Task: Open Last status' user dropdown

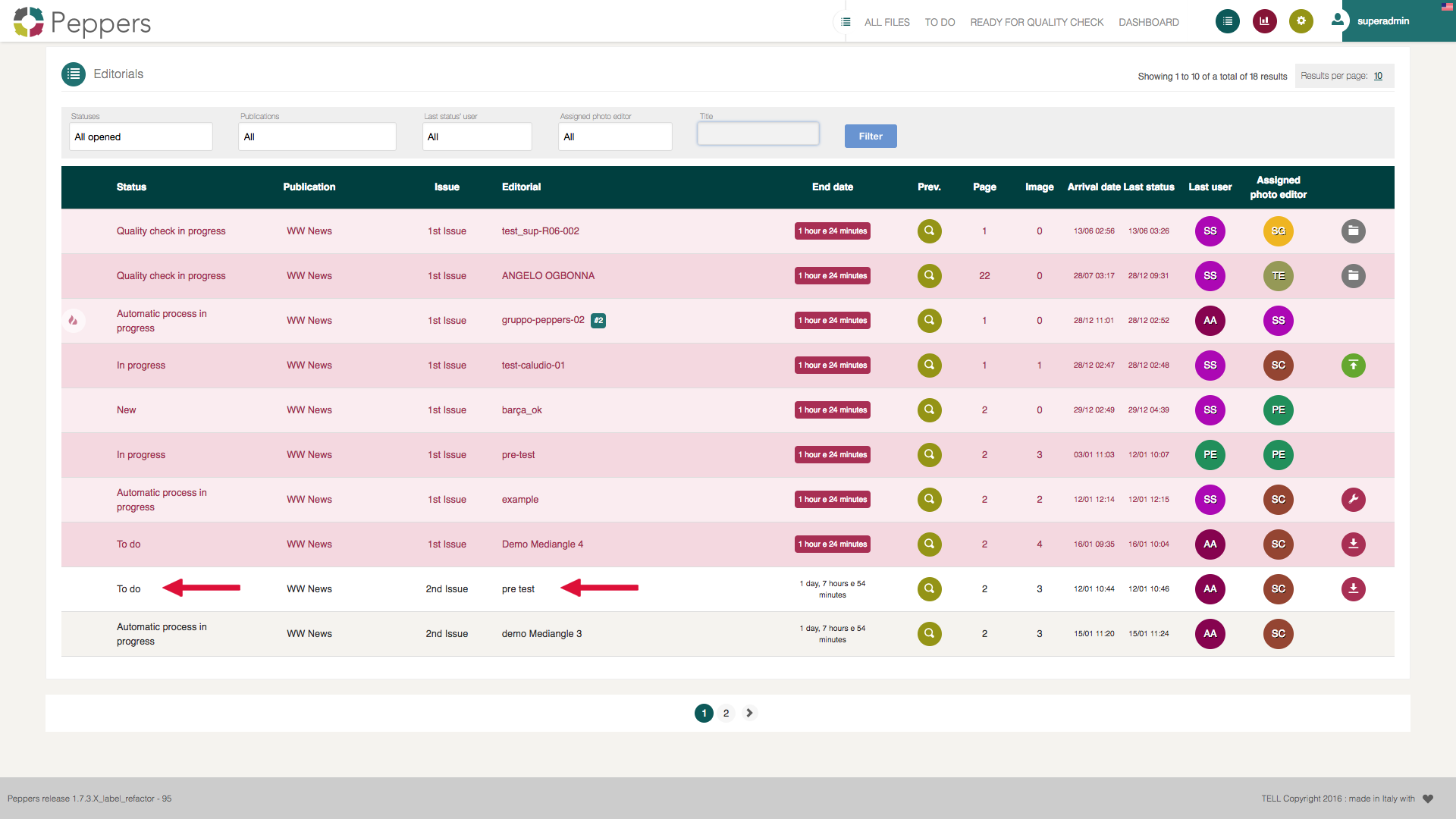Action: click(x=477, y=137)
